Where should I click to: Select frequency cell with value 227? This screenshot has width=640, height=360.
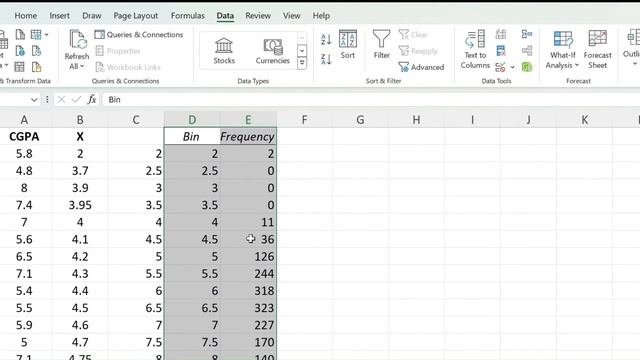pyautogui.click(x=248, y=325)
